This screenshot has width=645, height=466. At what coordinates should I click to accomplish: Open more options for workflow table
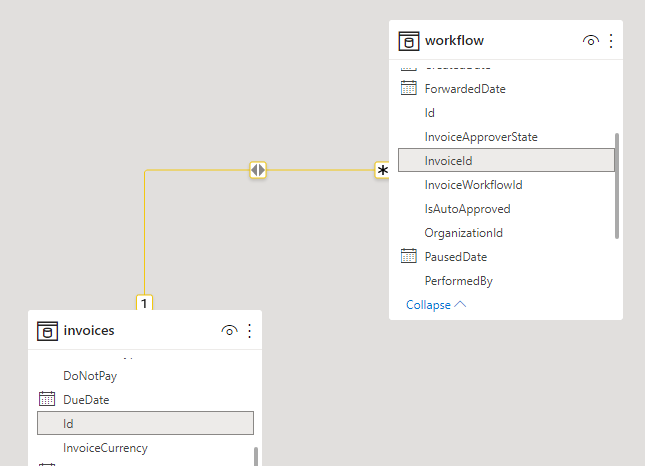coord(611,41)
